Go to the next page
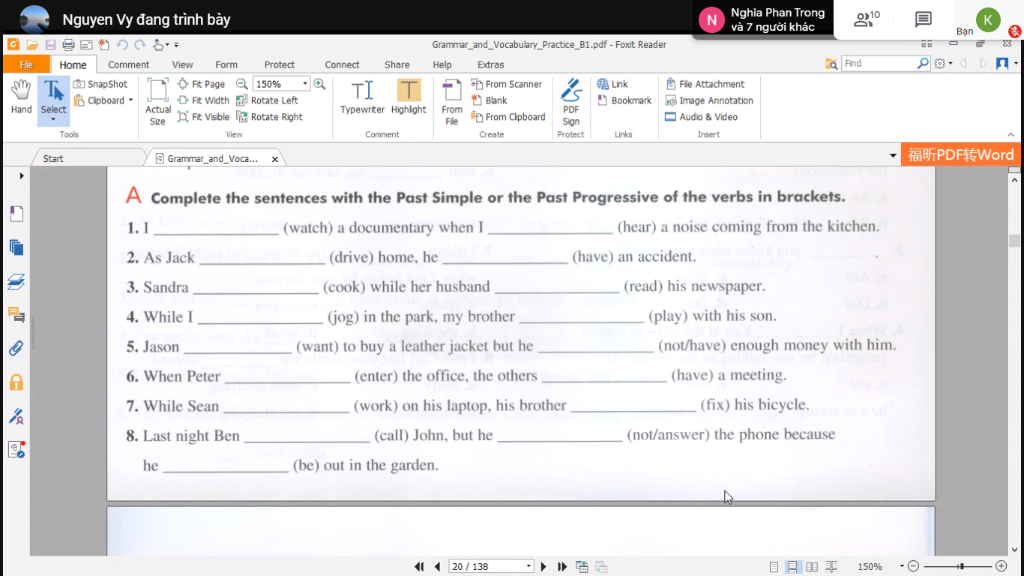 543,567
